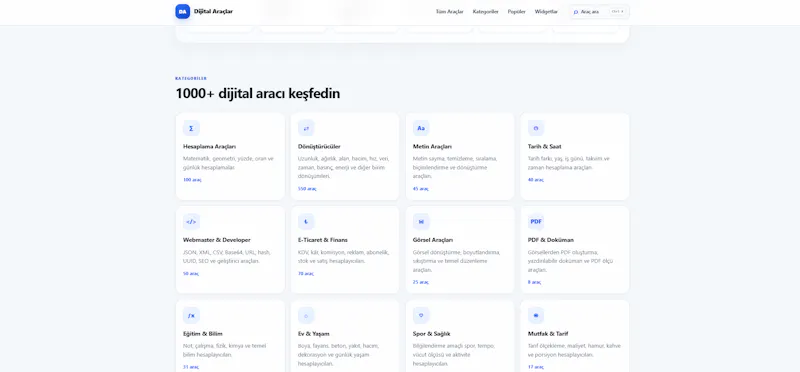Click the 50 araç count label

pyautogui.click(x=191, y=274)
